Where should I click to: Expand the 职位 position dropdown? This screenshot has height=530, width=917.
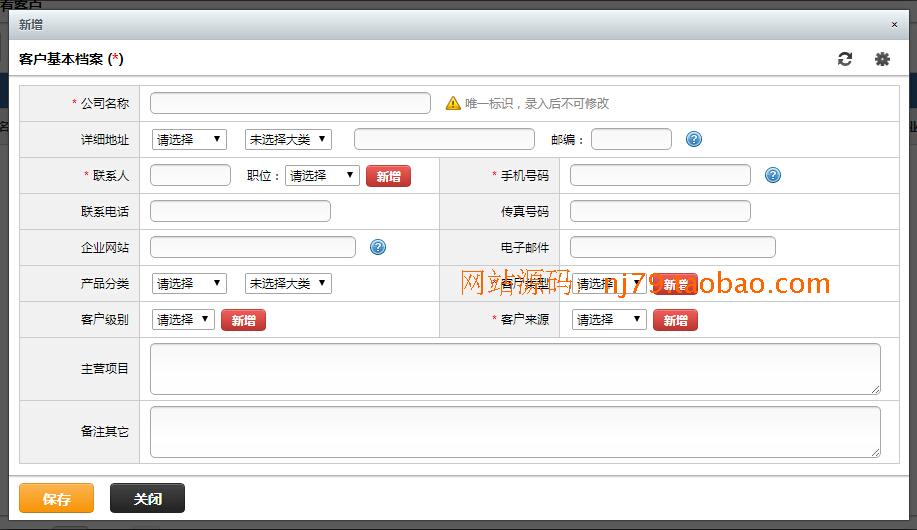pyautogui.click(x=322, y=175)
